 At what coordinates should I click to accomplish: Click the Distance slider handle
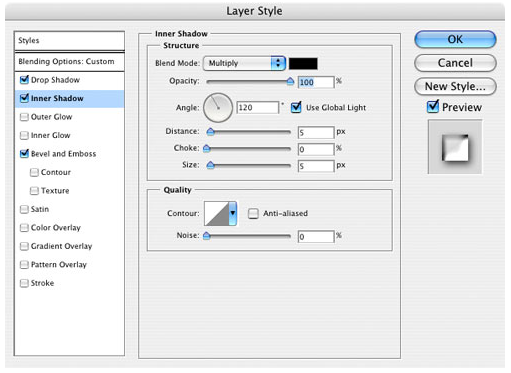point(210,131)
